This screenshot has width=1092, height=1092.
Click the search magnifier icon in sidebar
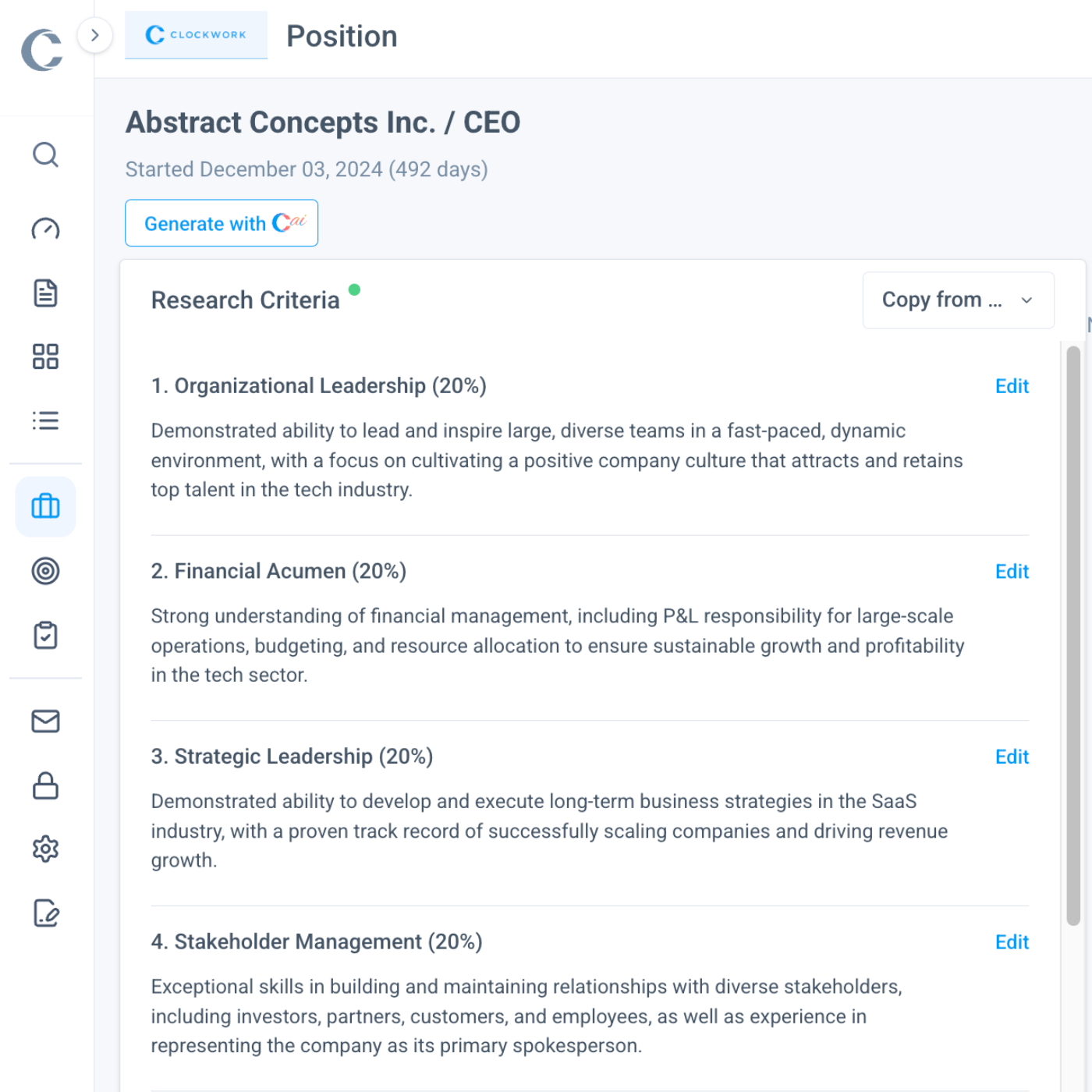pos(45,154)
